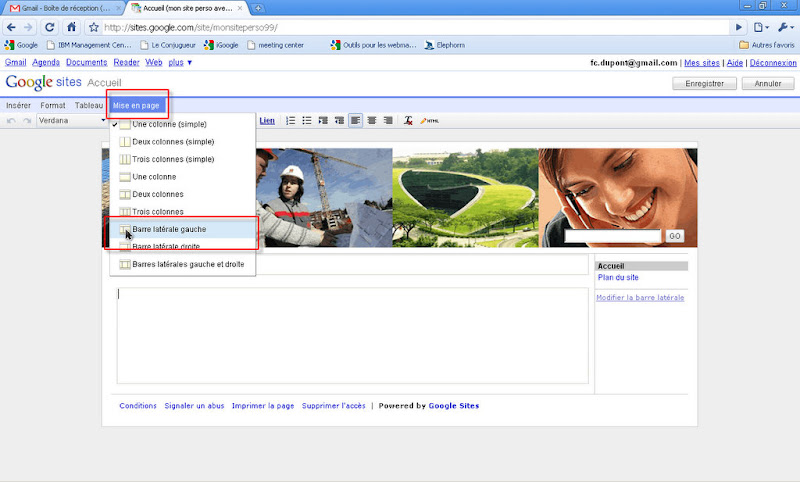Click the Go arrow beside the address bar

coord(738,28)
